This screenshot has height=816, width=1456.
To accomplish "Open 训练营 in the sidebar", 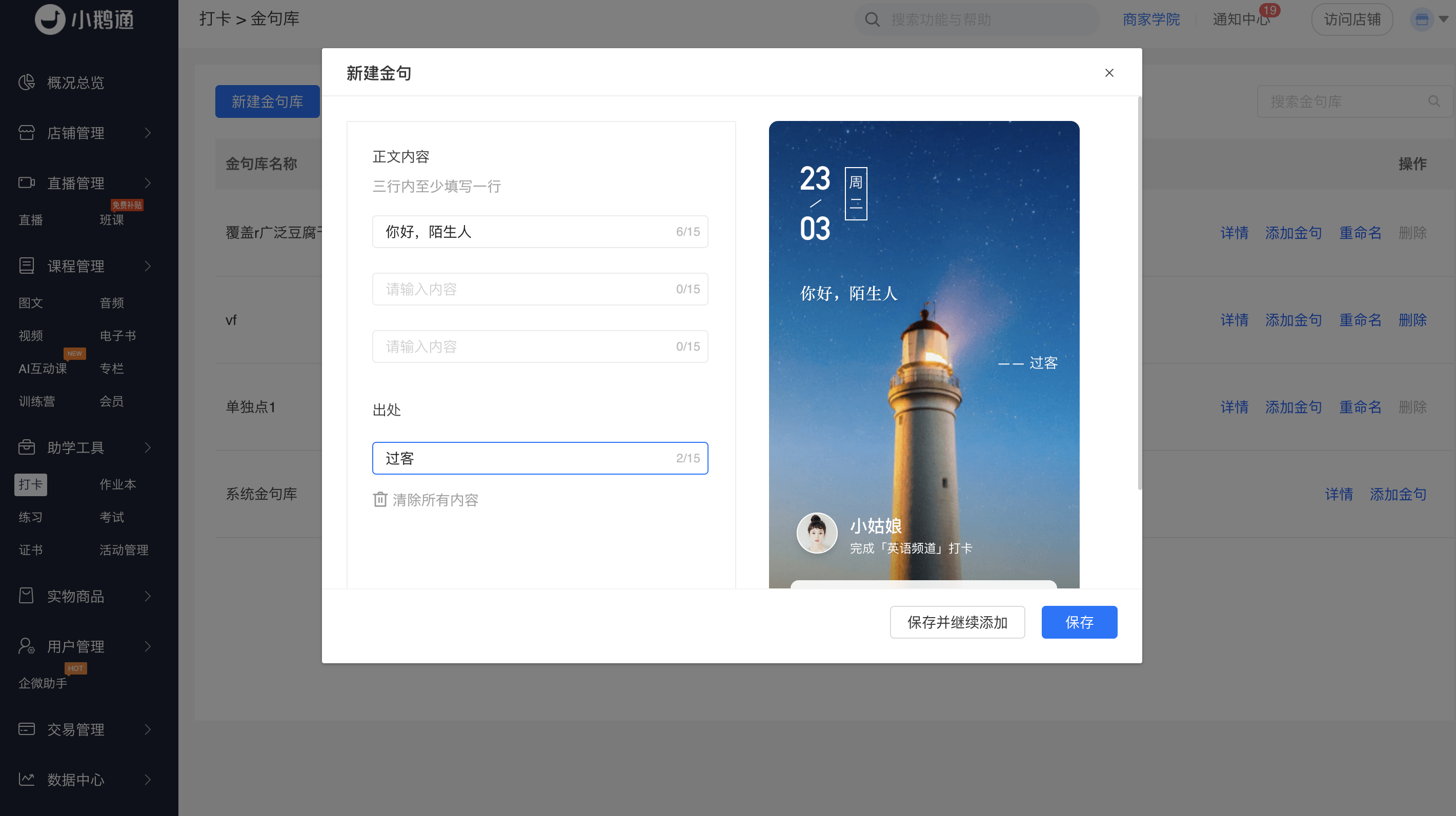I will coord(37,401).
